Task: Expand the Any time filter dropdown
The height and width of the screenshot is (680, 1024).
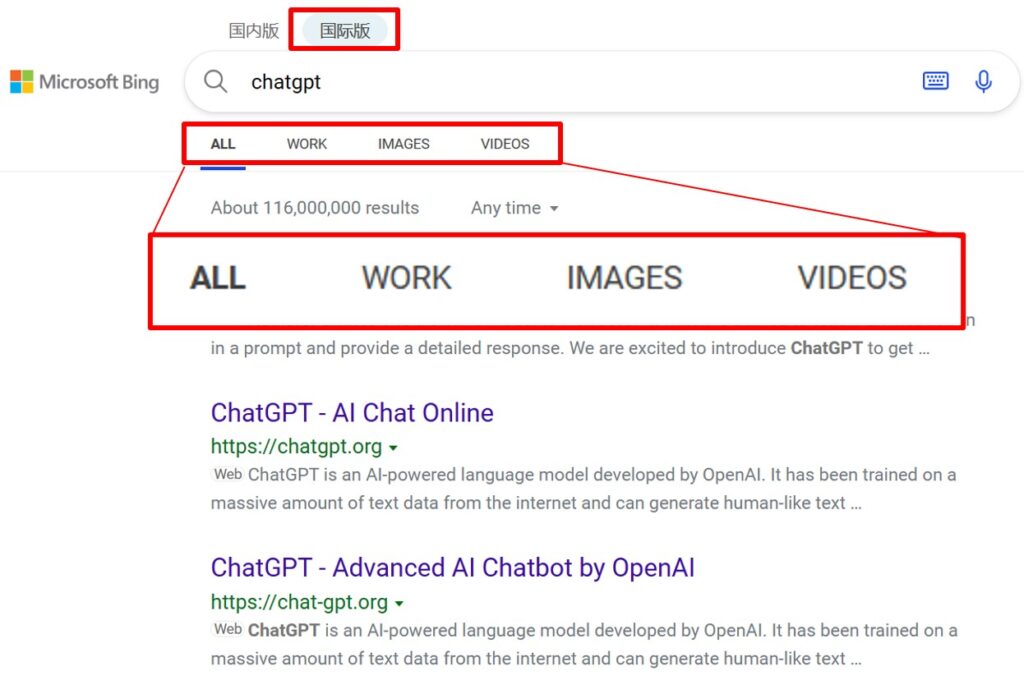Action: pyautogui.click(x=515, y=208)
